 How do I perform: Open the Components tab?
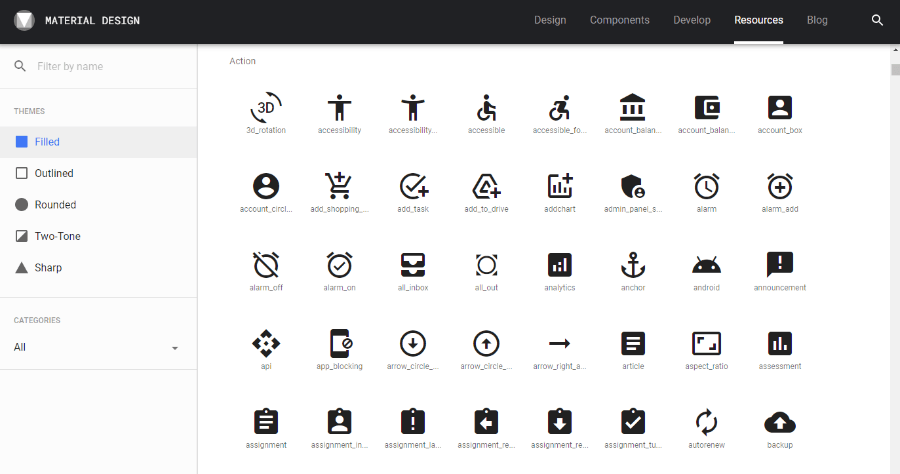pos(619,20)
